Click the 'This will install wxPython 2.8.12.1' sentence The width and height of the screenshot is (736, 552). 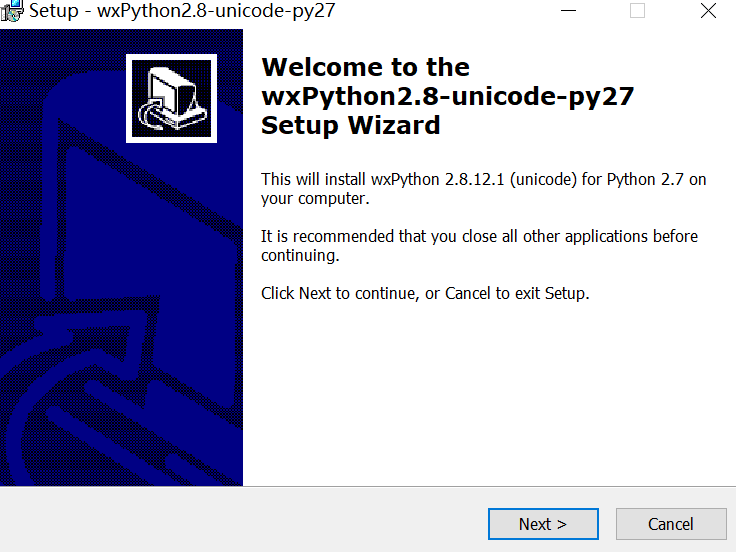483,179
